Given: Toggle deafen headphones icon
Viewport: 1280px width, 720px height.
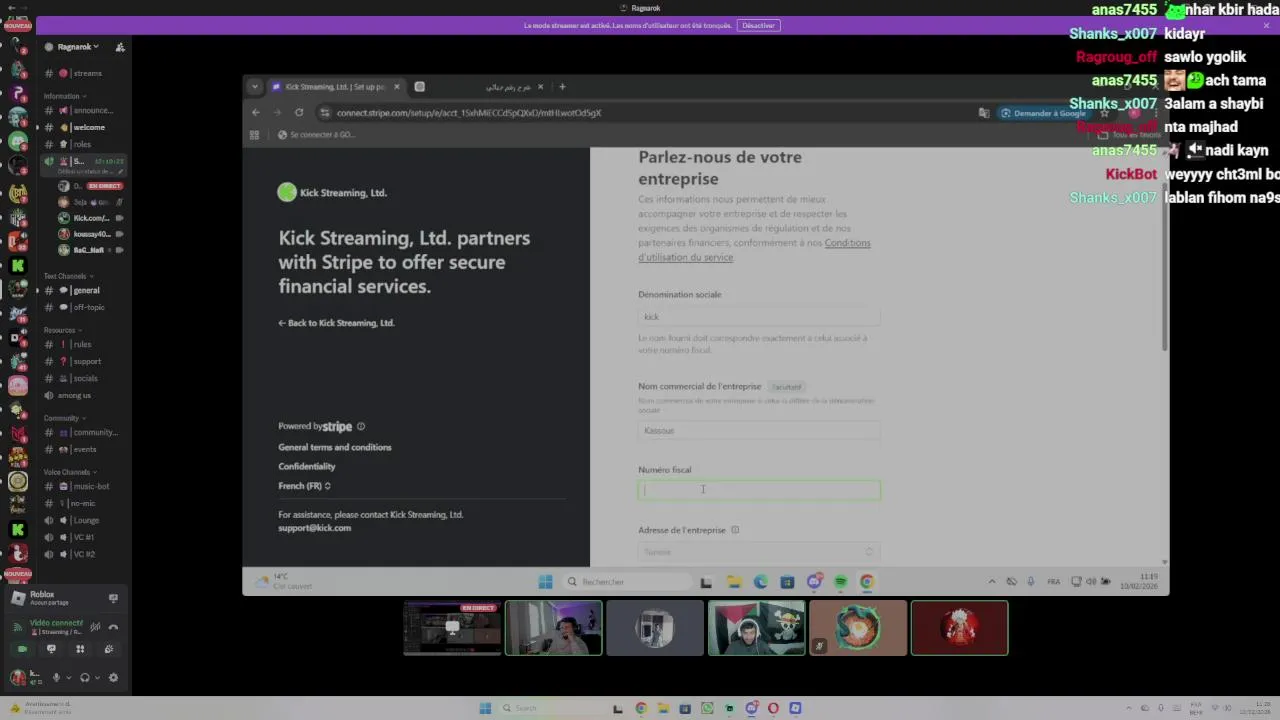Looking at the screenshot, I should point(84,677).
